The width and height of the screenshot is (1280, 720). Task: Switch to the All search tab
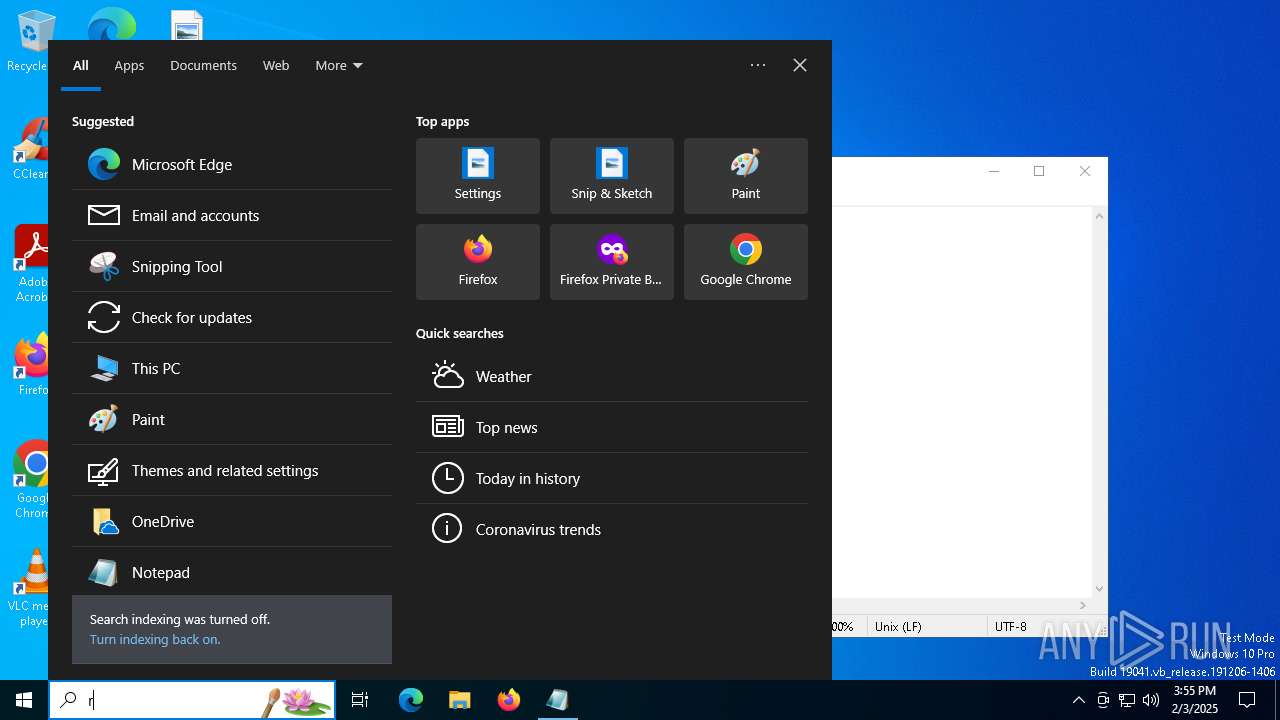(x=81, y=65)
